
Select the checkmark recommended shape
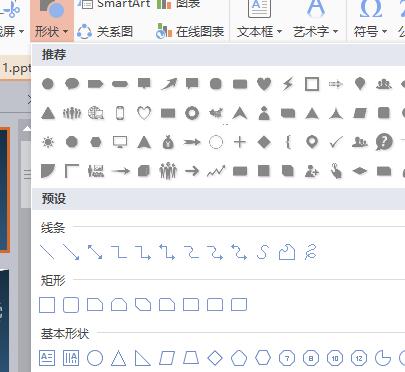[x=336, y=142]
